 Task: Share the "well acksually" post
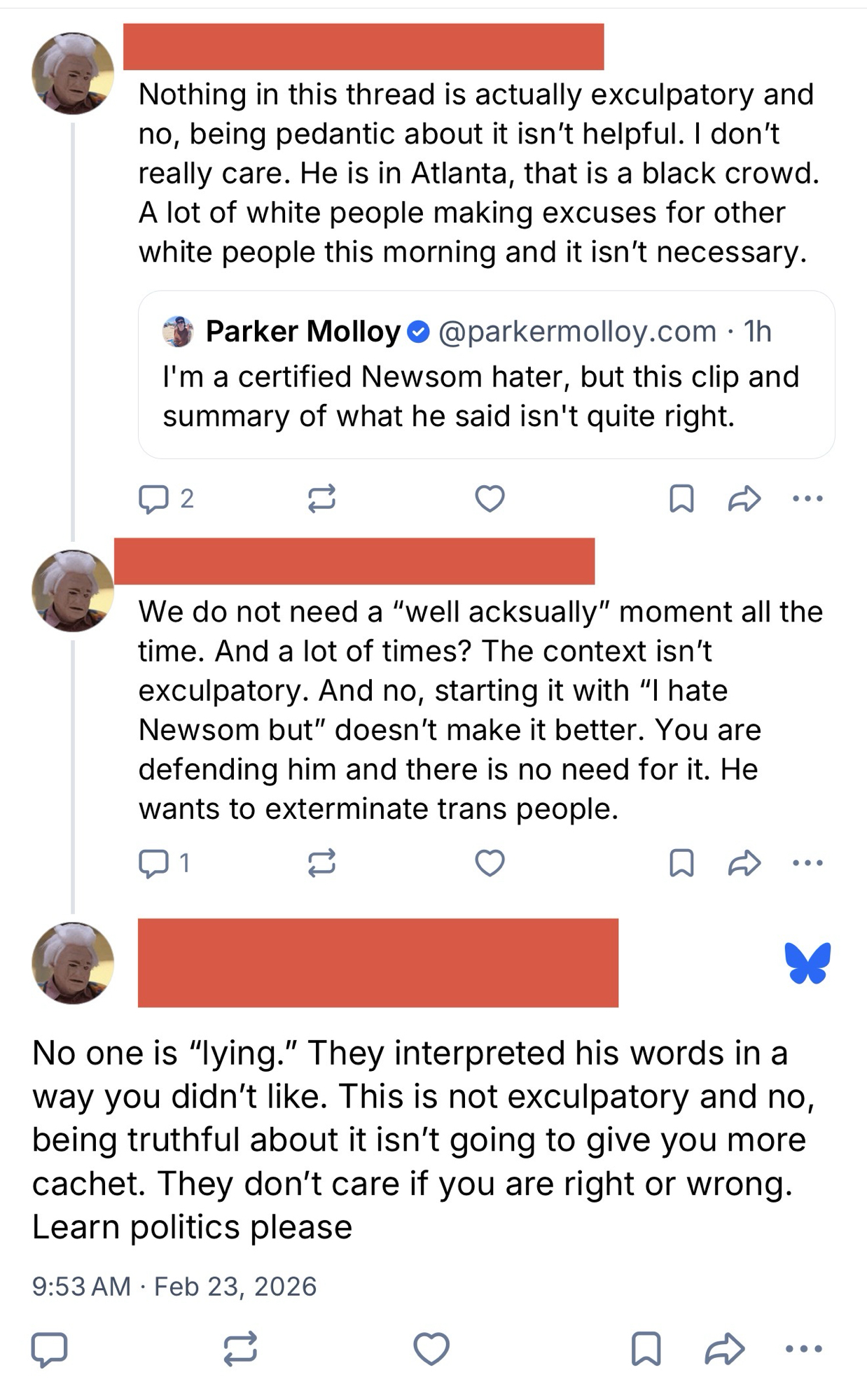[x=744, y=862]
